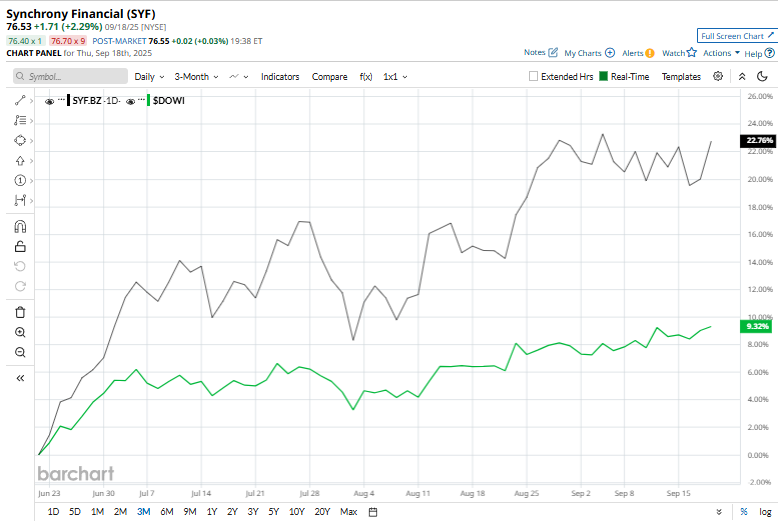Open the Help question mark icon
The width and height of the screenshot is (778, 528).
point(770,53)
